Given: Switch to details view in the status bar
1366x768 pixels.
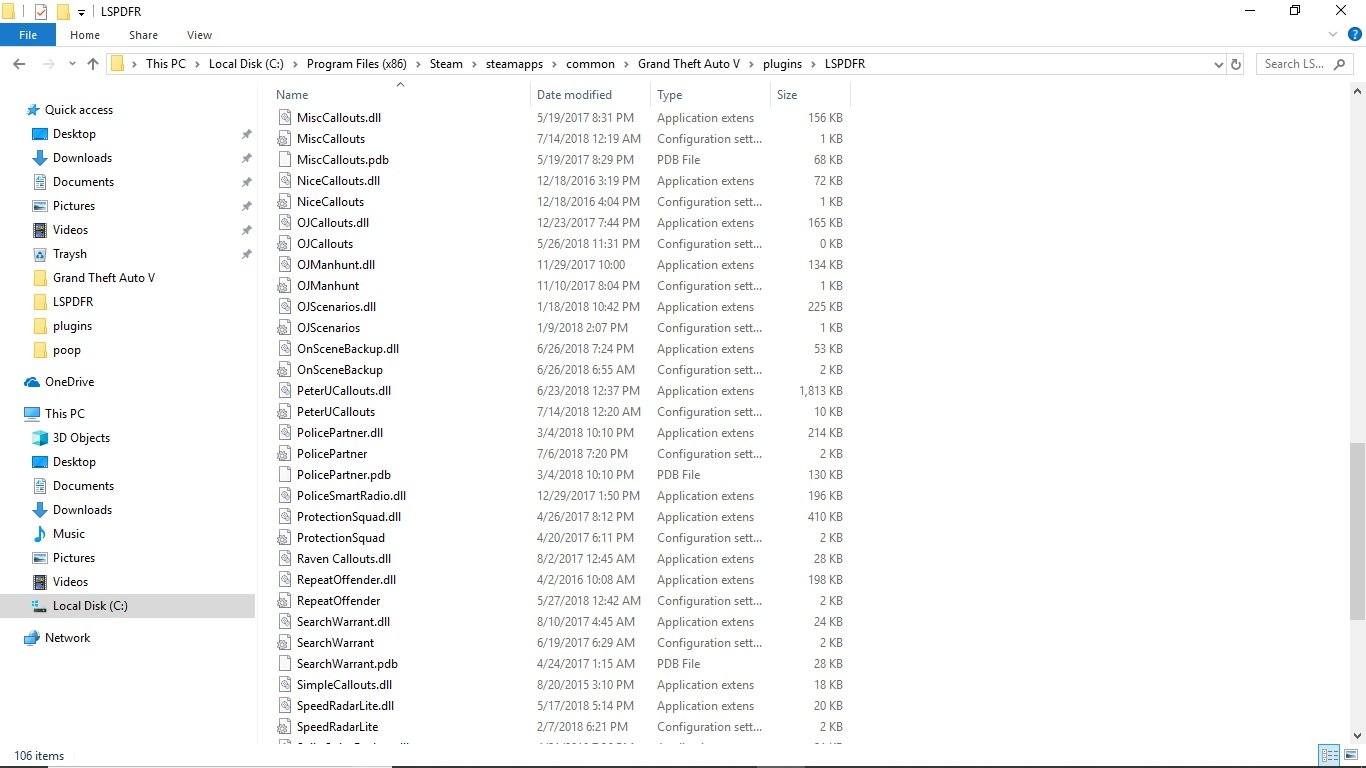Looking at the screenshot, I should coord(1329,755).
